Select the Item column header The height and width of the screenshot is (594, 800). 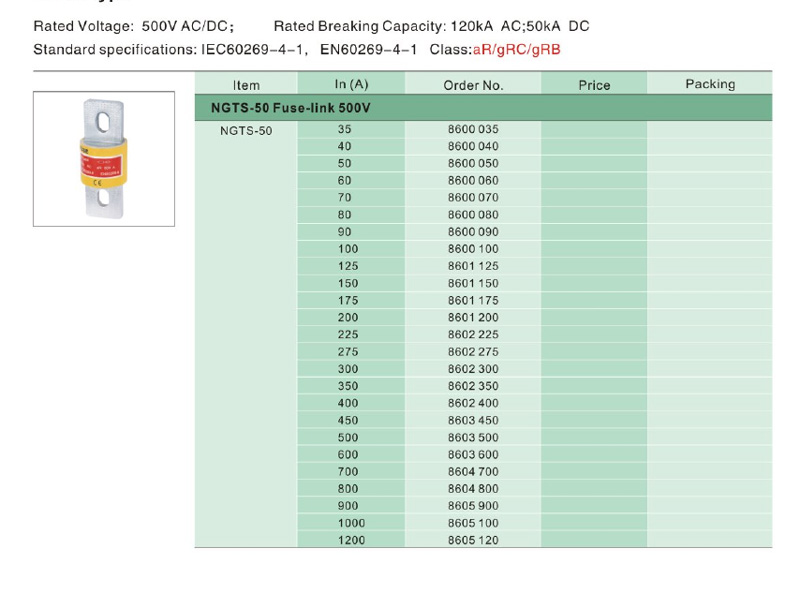pyautogui.click(x=246, y=85)
